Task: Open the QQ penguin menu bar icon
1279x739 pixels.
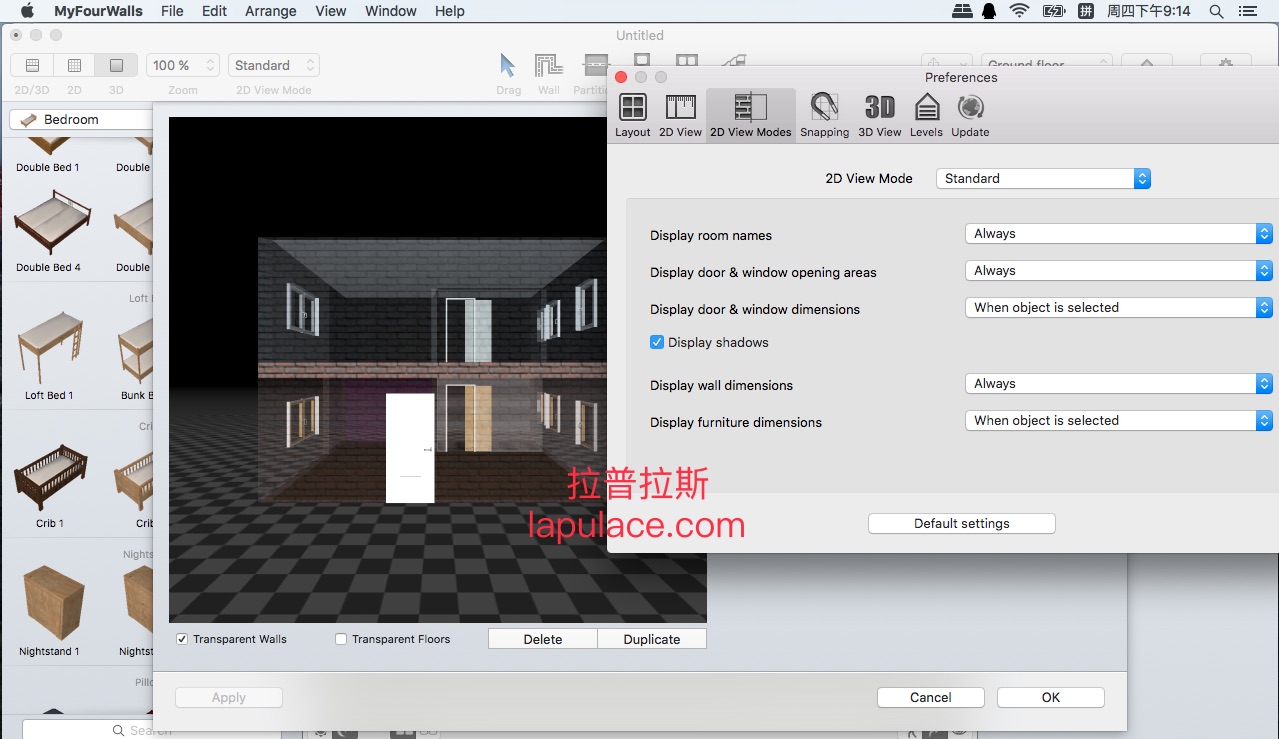Action: pos(989,11)
